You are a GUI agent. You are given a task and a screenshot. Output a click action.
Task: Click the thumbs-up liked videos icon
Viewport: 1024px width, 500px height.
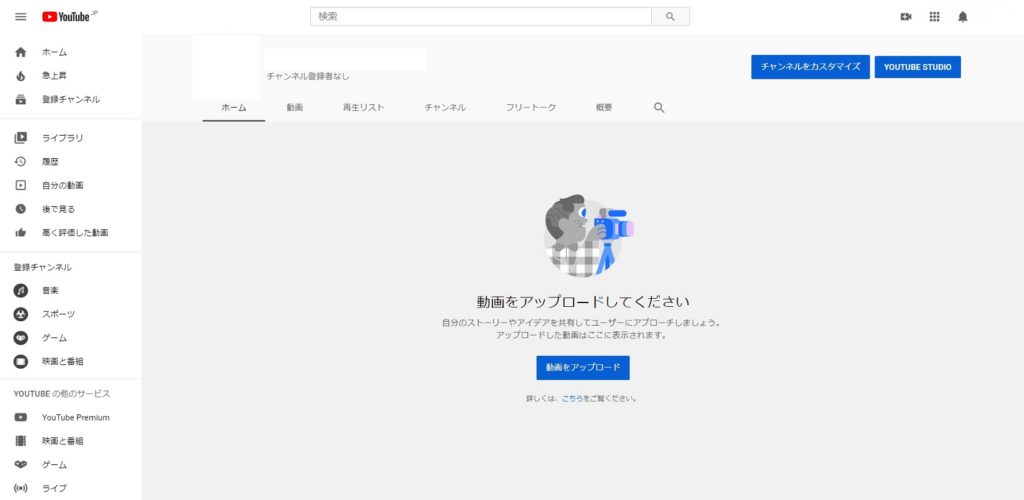(x=21, y=232)
